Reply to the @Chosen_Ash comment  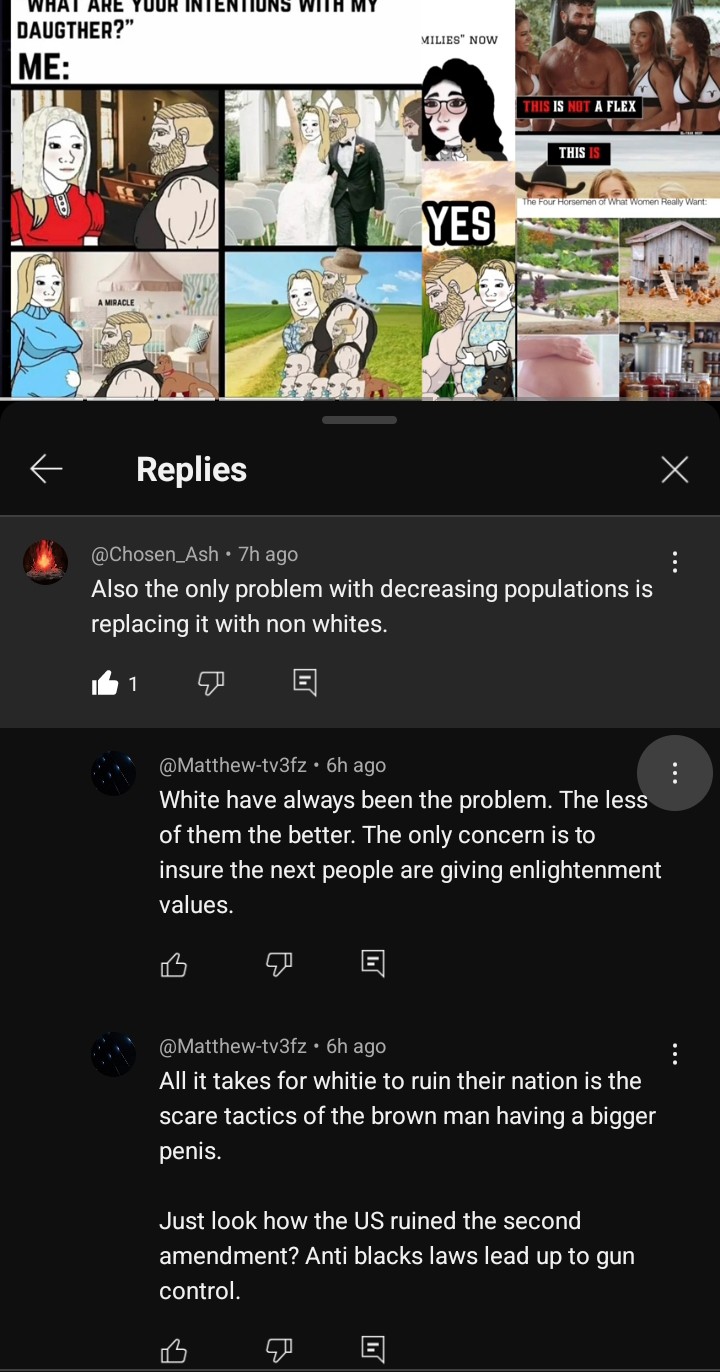point(305,683)
